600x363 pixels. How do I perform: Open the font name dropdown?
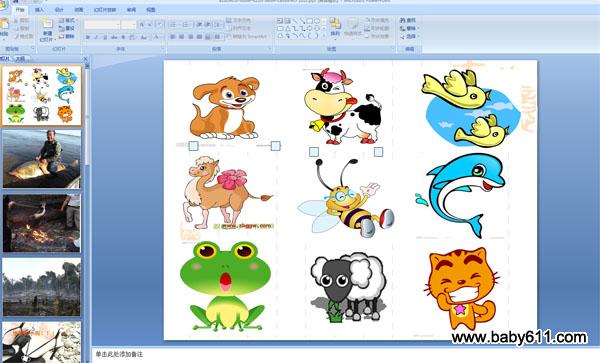[102, 25]
